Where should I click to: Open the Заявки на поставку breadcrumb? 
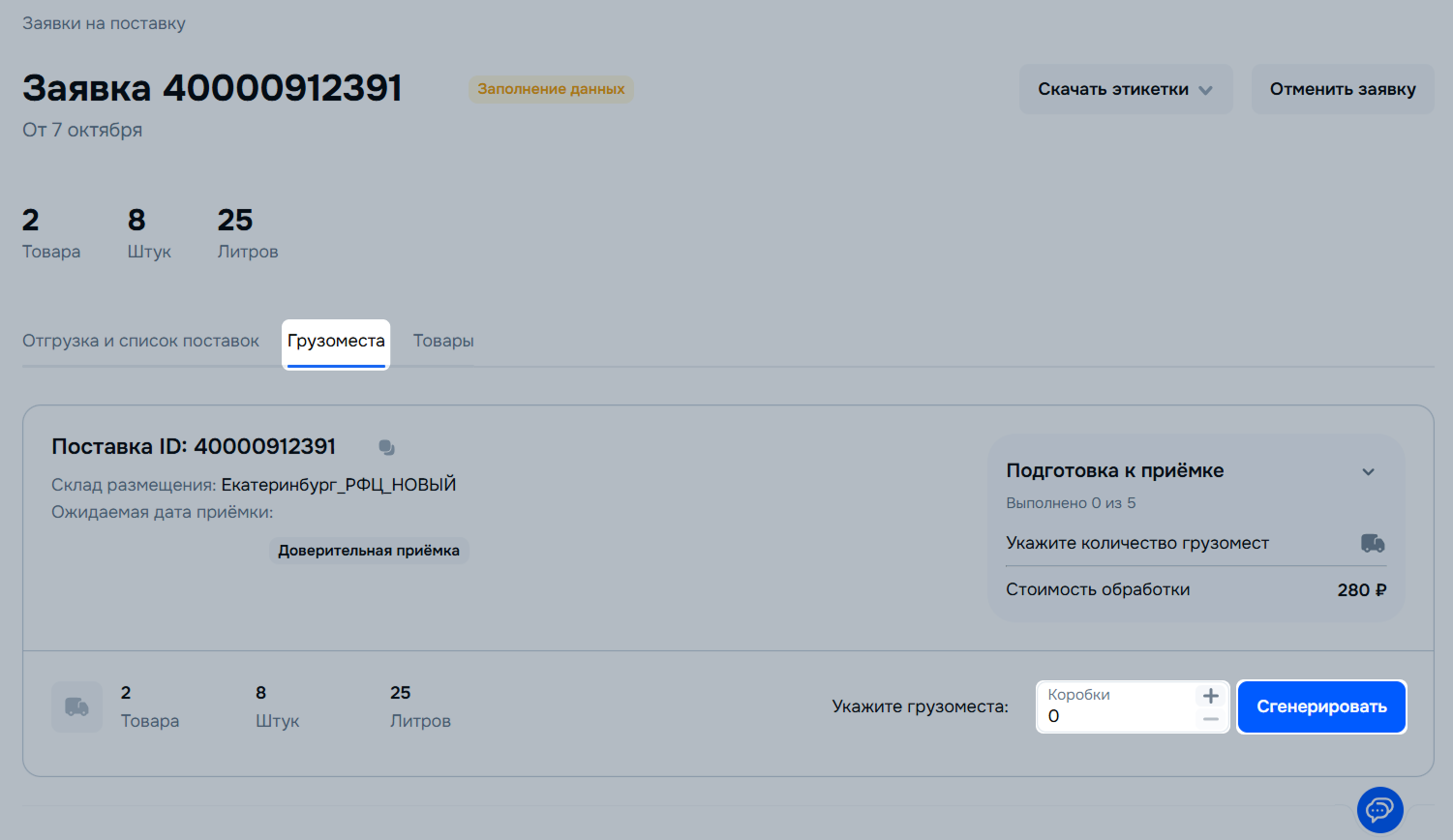(104, 23)
